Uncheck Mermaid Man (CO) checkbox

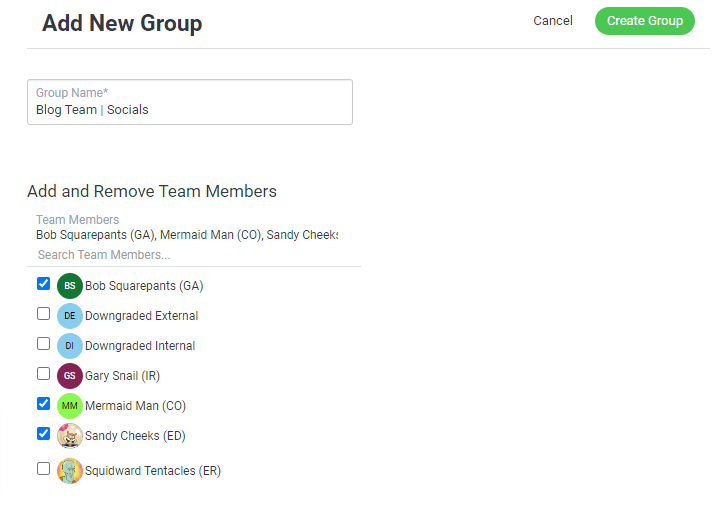43,404
